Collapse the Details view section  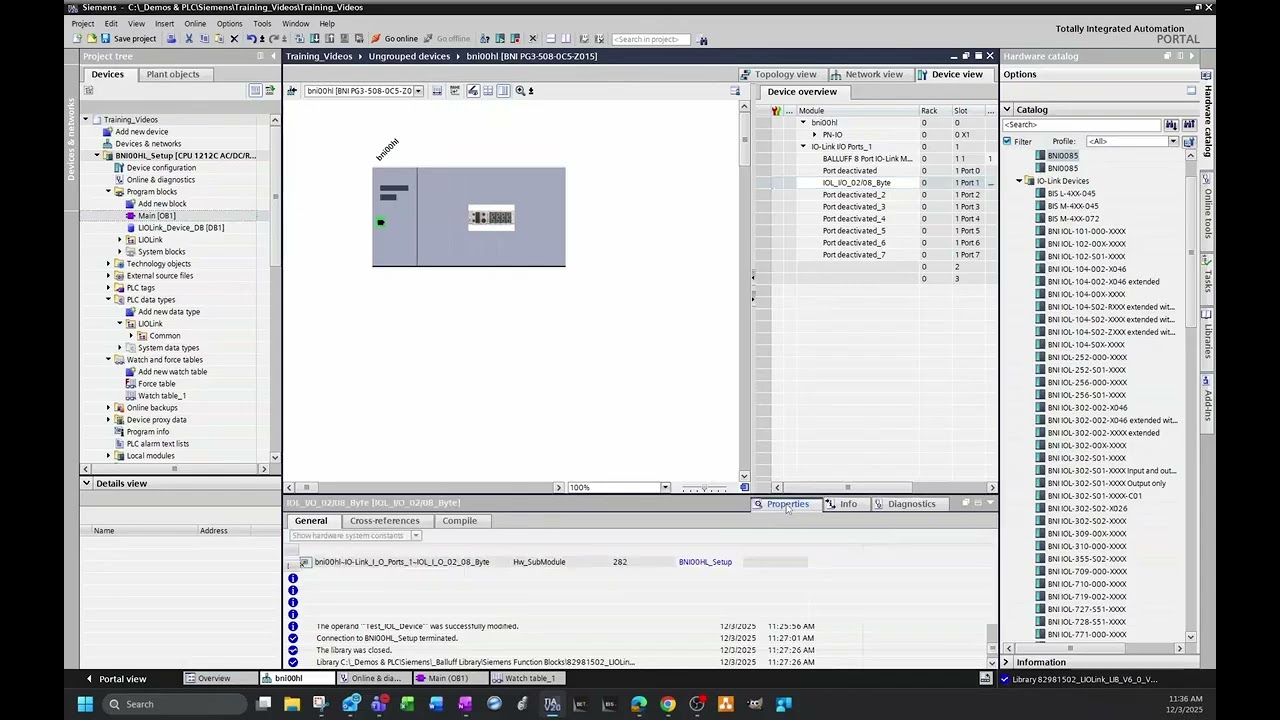(87, 484)
